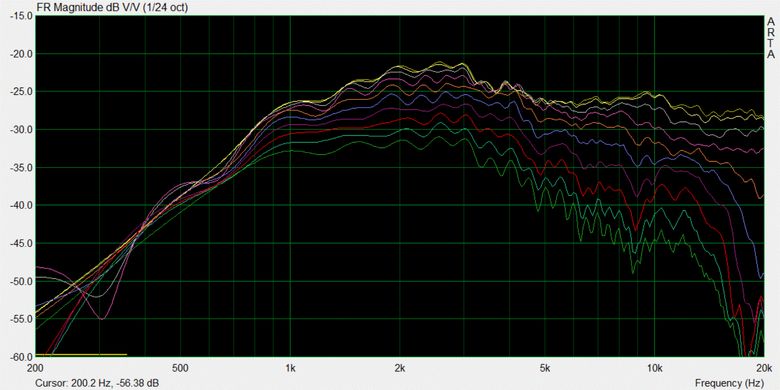Click the 2k frequency axis label
This screenshot has height=390, width=780.
(x=399, y=369)
